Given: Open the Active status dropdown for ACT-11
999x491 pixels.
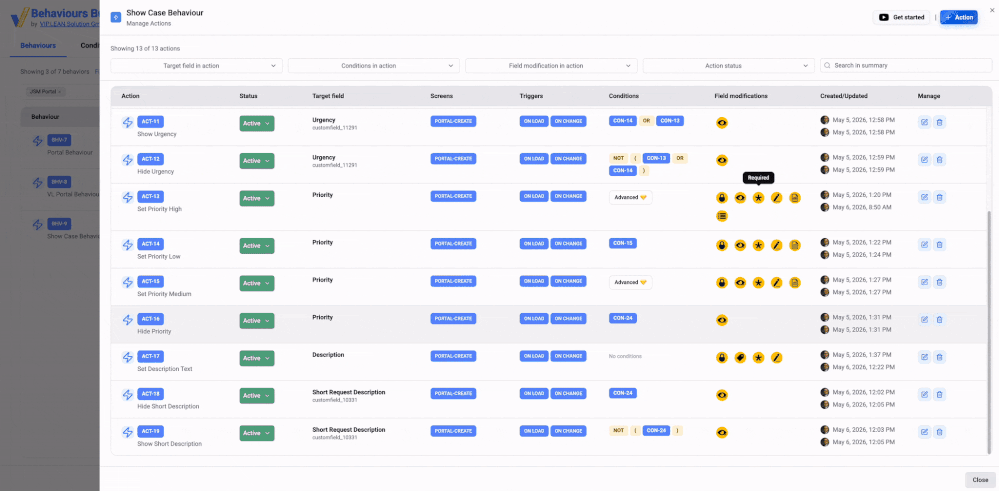Looking at the screenshot, I should coord(257,124).
